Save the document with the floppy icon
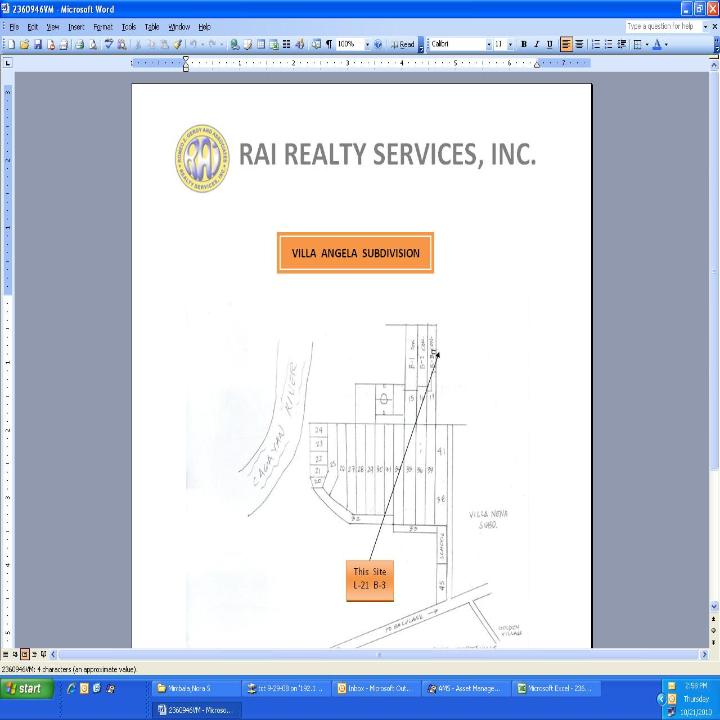The image size is (720, 720). tap(38, 45)
